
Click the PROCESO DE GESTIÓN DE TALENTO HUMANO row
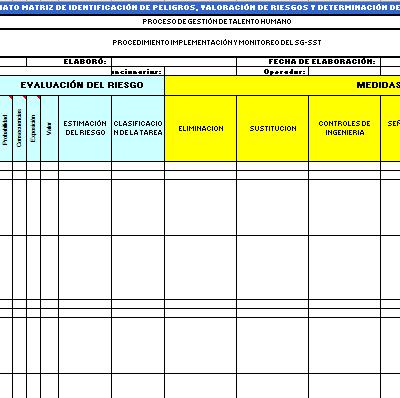tap(200, 22)
